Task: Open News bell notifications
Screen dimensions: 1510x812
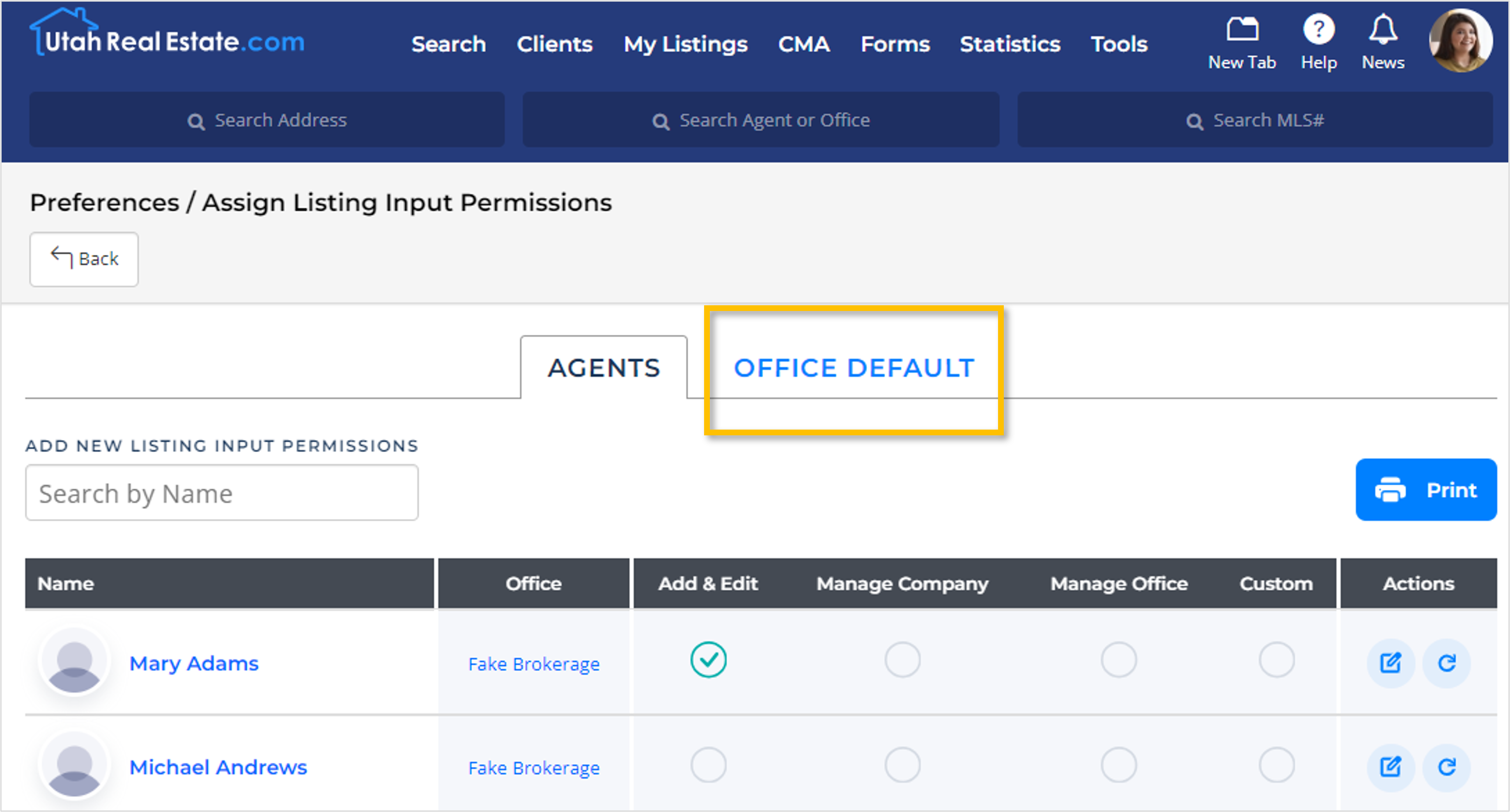Action: point(1383,29)
